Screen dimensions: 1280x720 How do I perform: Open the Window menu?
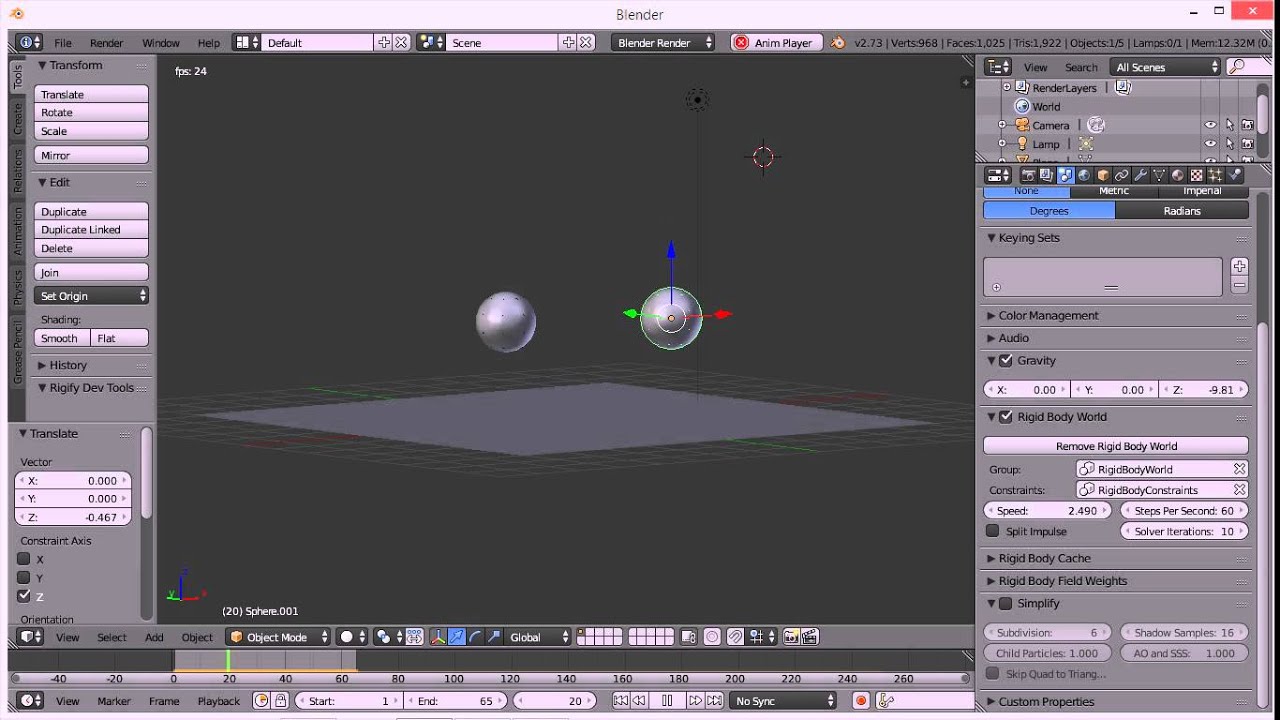pos(161,43)
